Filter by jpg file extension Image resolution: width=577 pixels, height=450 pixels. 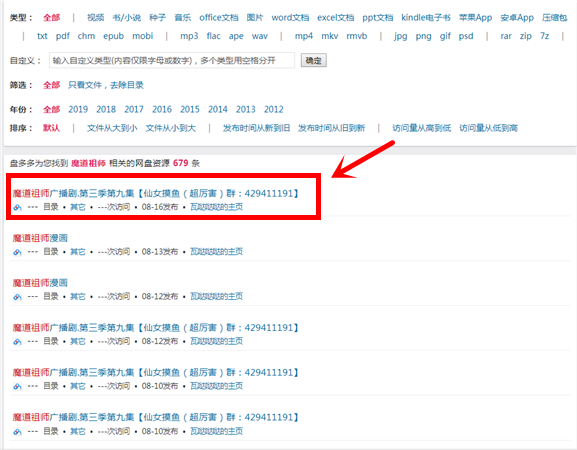coord(400,36)
